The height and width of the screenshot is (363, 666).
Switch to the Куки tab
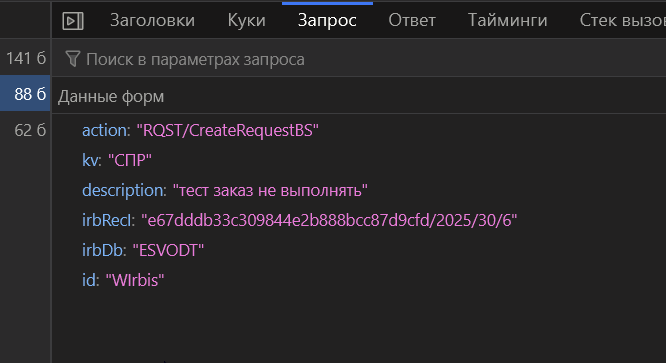click(x=246, y=20)
